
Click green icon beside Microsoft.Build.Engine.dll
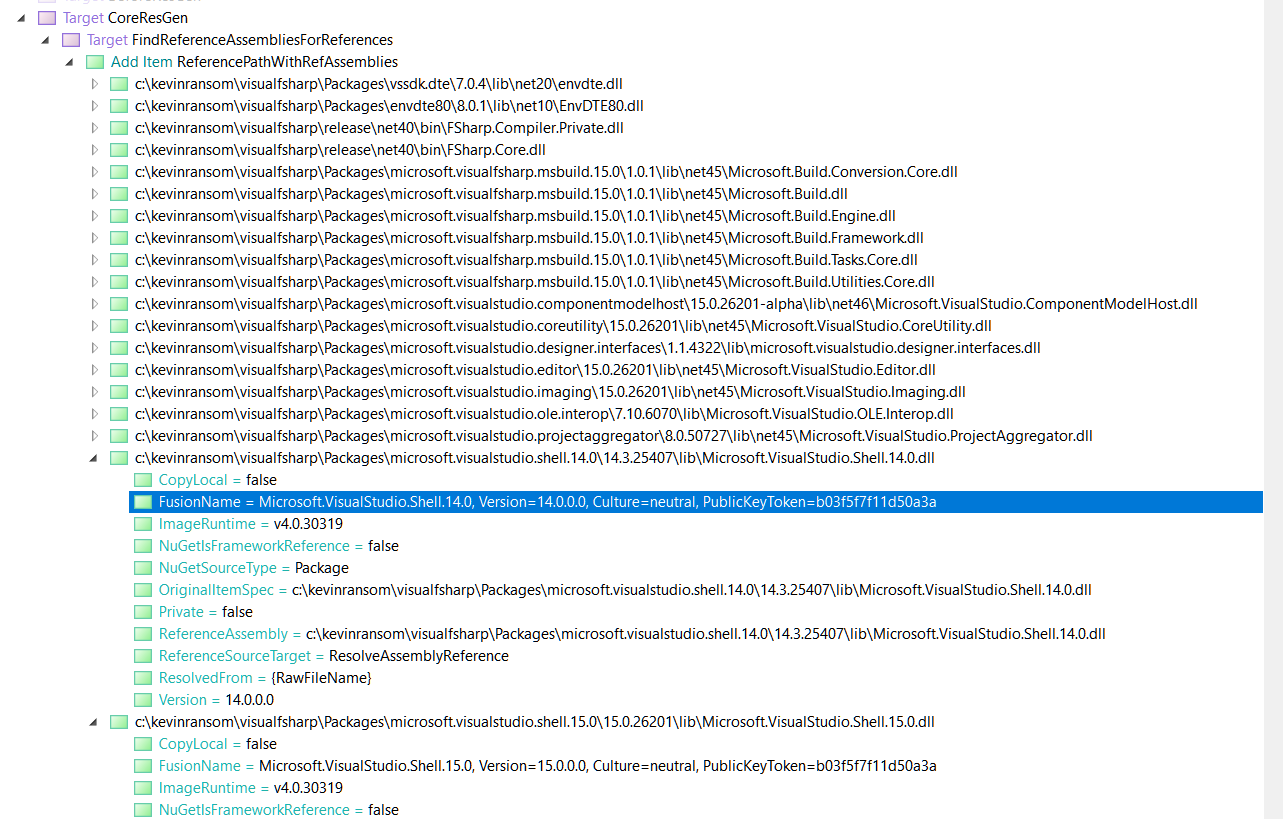[118, 216]
